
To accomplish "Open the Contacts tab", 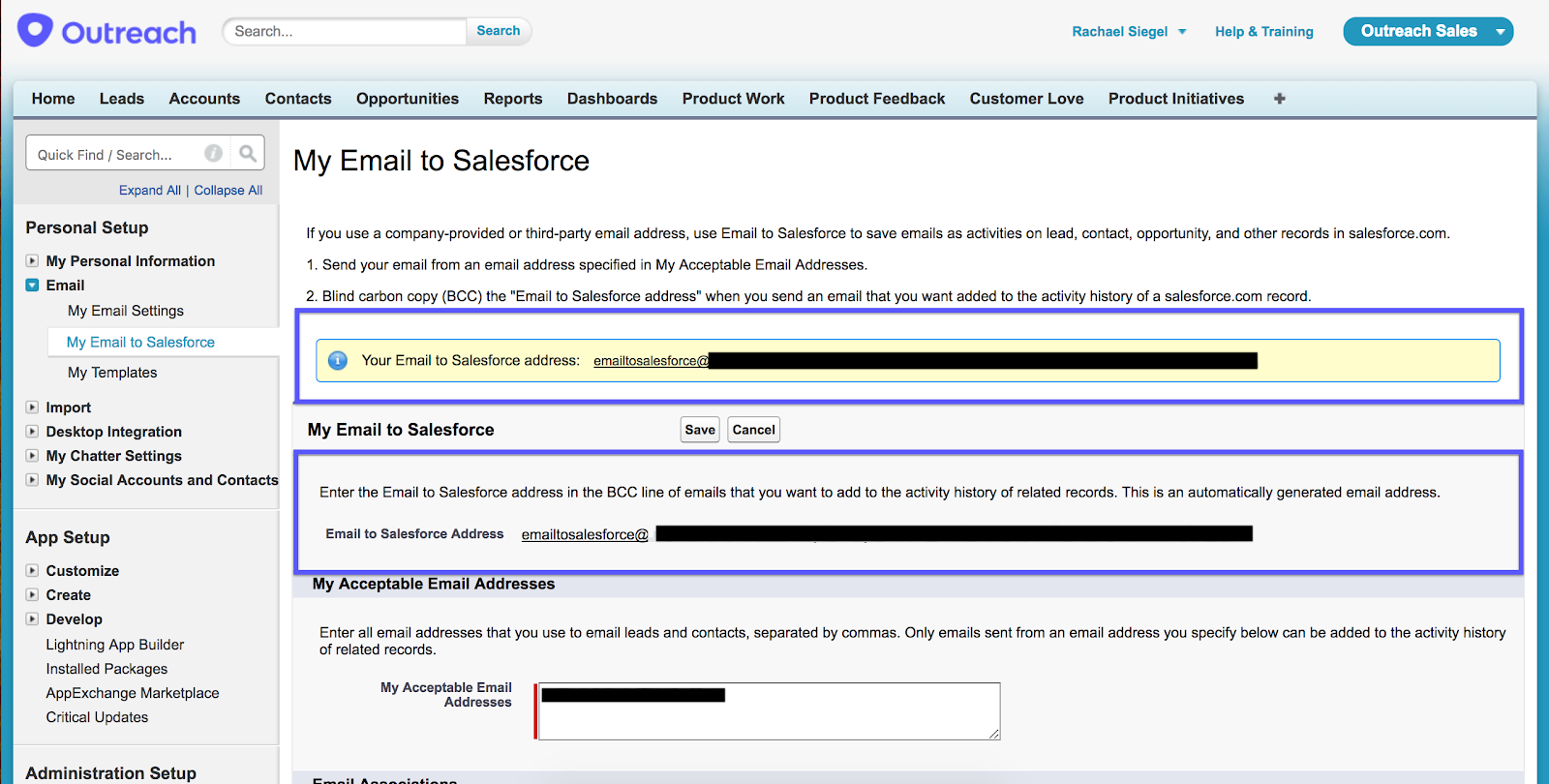I will [x=298, y=99].
